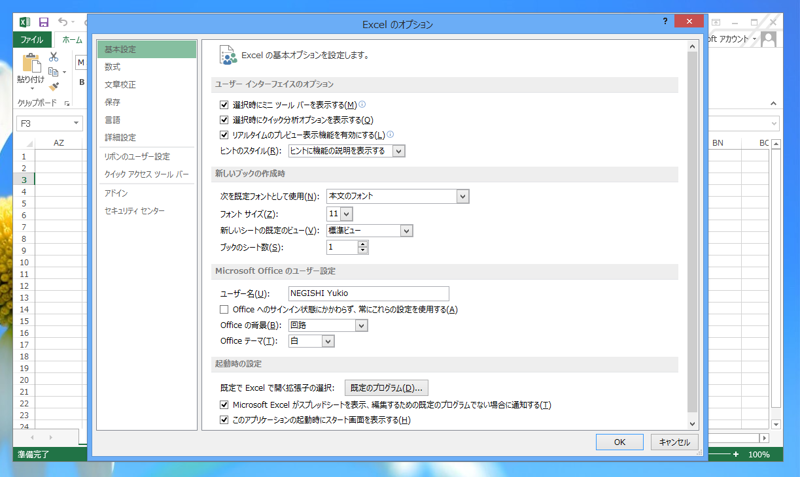Click the キャンセル button
This screenshot has width=800, height=477.
pyautogui.click(x=674, y=442)
